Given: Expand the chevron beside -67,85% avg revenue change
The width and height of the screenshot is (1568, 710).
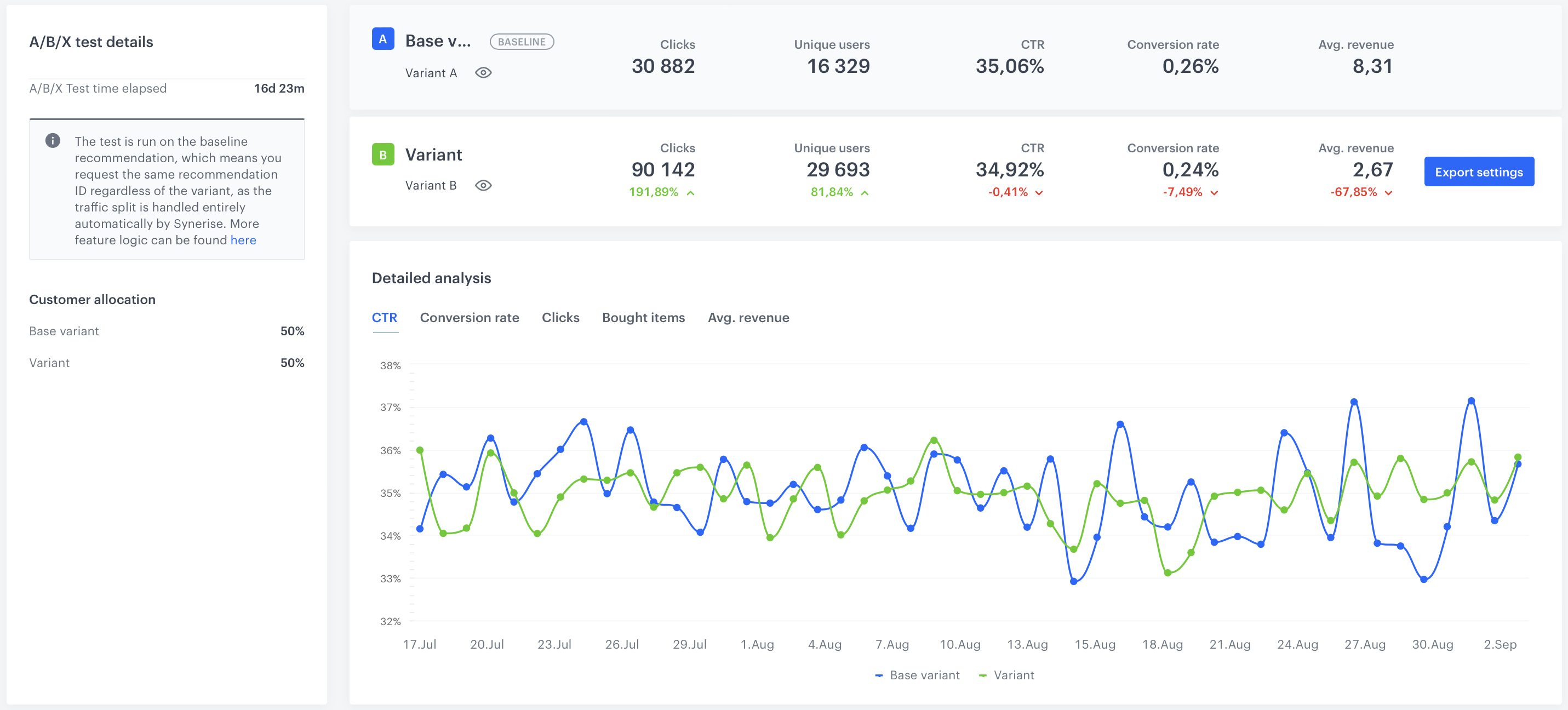Looking at the screenshot, I should coord(1389,193).
